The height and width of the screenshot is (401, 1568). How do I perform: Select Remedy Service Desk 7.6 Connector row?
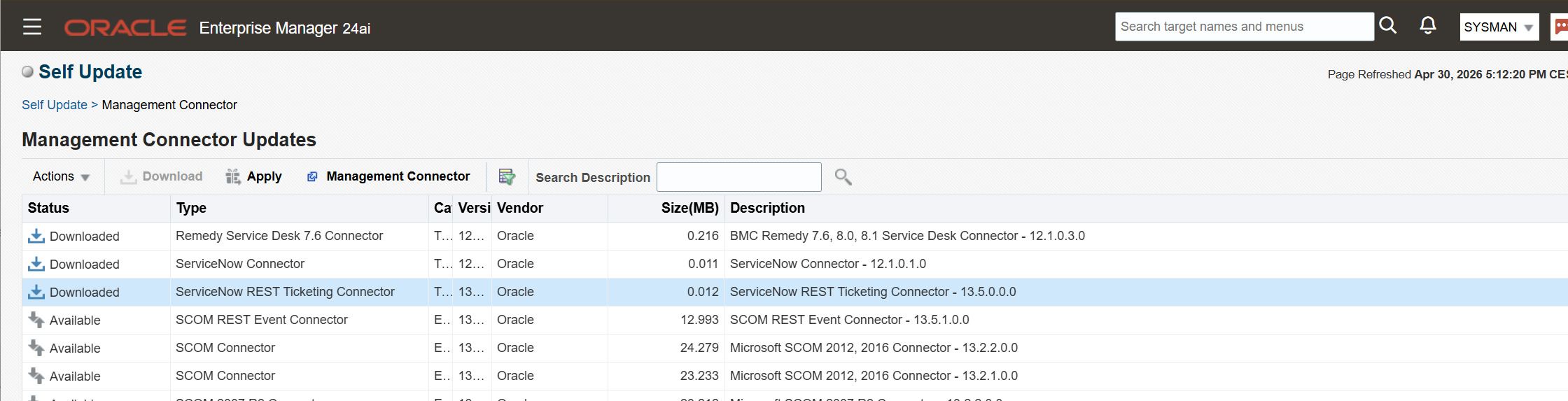(x=794, y=236)
